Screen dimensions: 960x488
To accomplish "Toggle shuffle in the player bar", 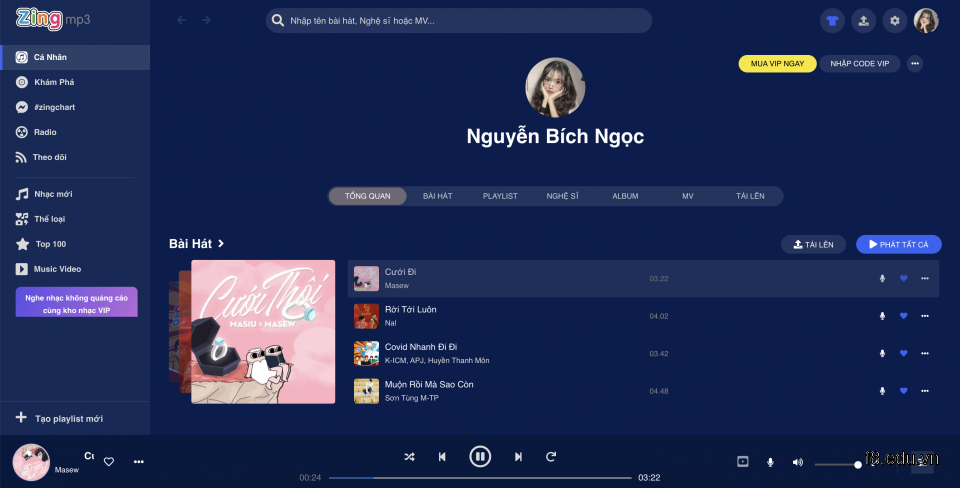I will [x=409, y=457].
